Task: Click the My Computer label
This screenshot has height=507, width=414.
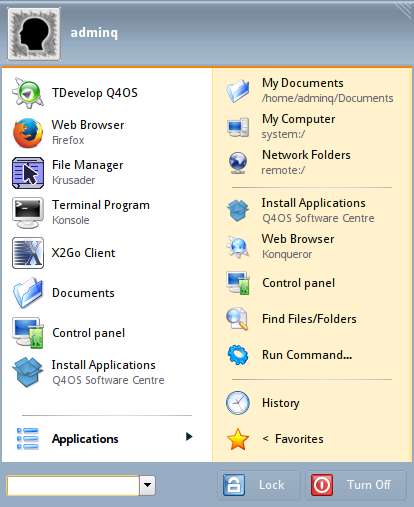Action: pyautogui.click(x=299, y=119)
